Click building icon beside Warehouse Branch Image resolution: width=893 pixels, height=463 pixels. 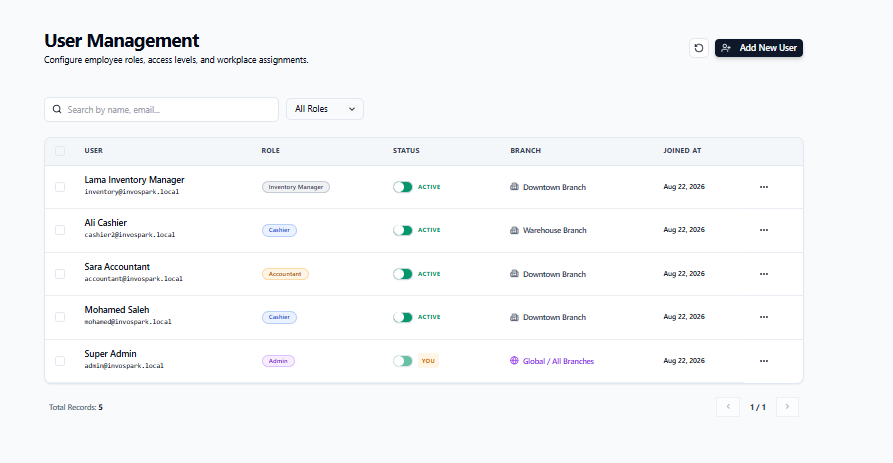coord(514,230)
